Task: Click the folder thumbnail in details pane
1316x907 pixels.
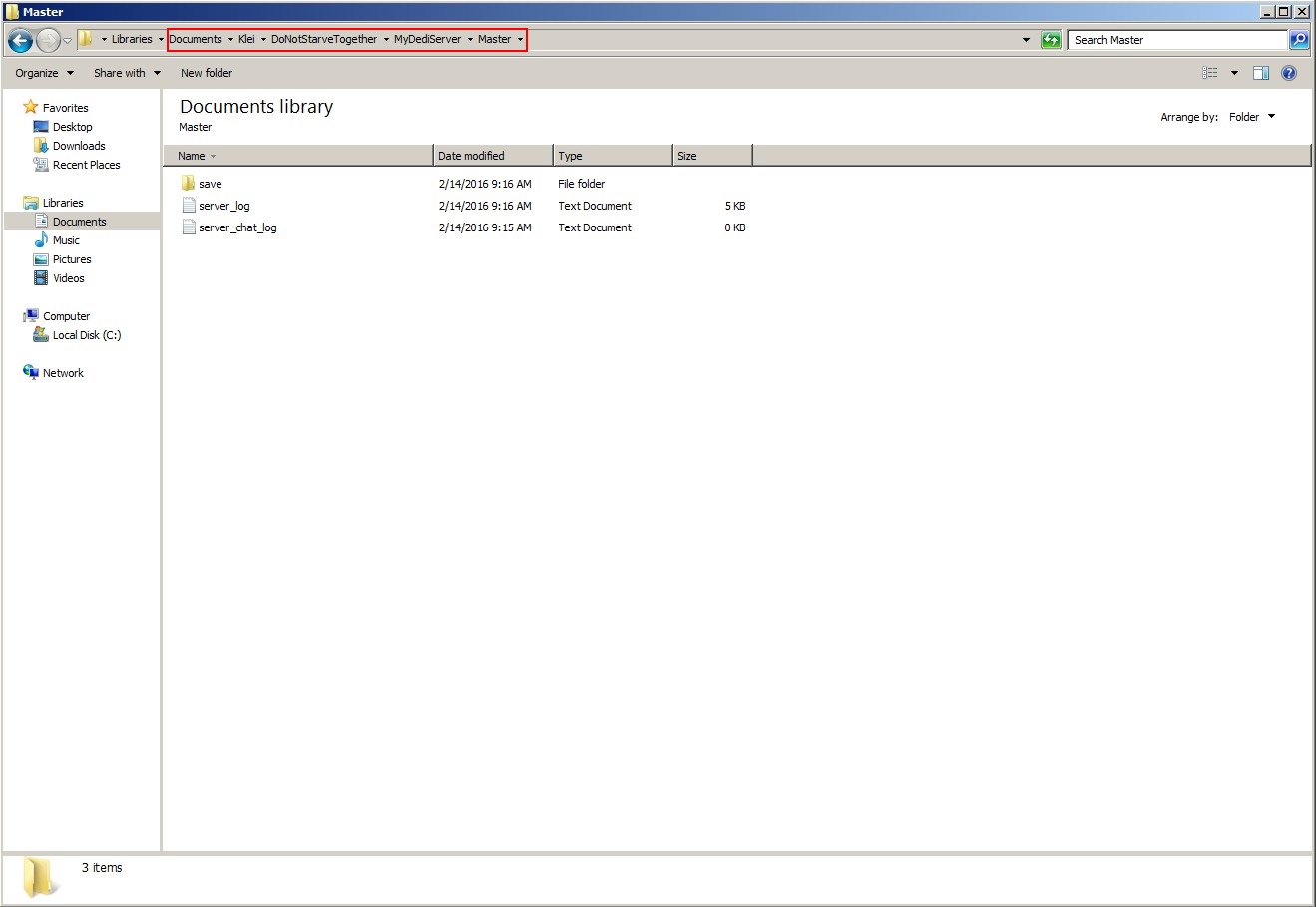Action: pos(40,877)
